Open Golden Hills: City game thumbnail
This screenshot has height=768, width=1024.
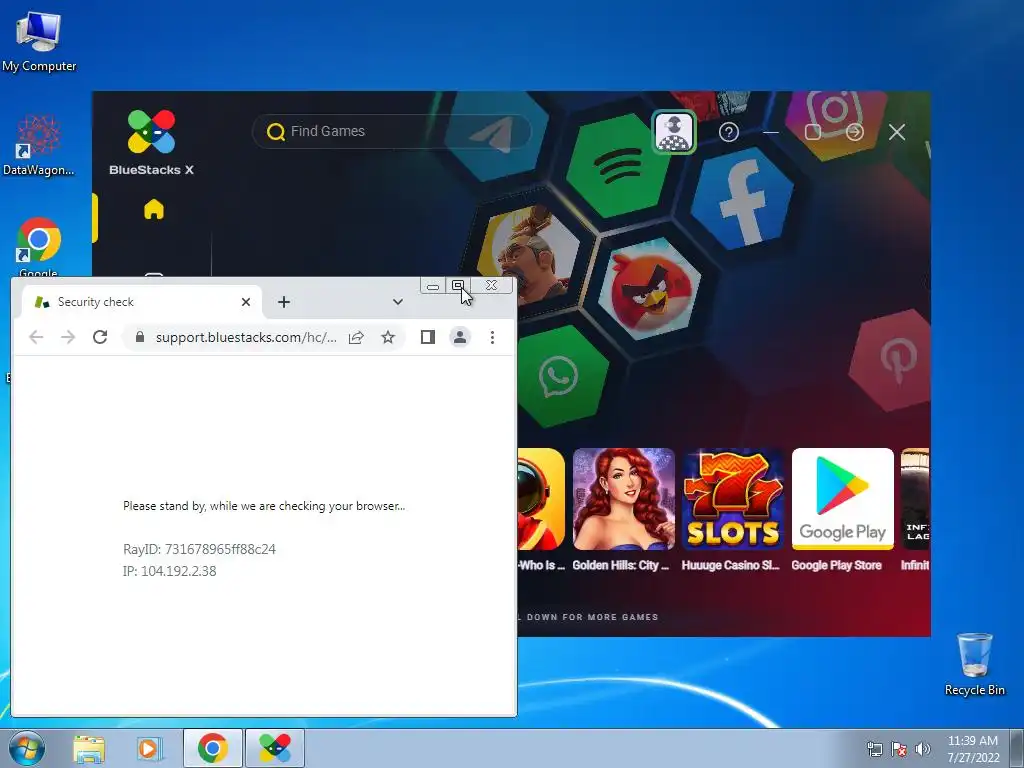pyautogui.click(x=623, y=499)
